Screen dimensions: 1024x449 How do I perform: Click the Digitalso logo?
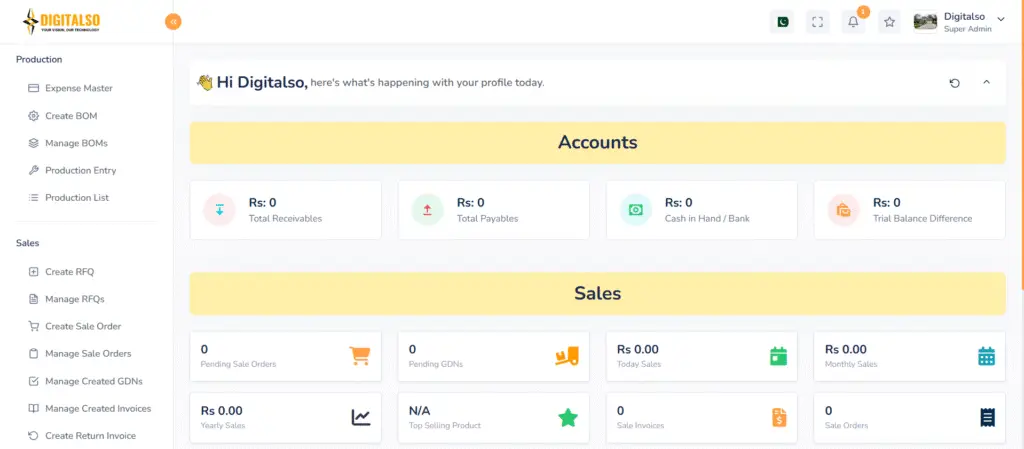coord(61,21)
